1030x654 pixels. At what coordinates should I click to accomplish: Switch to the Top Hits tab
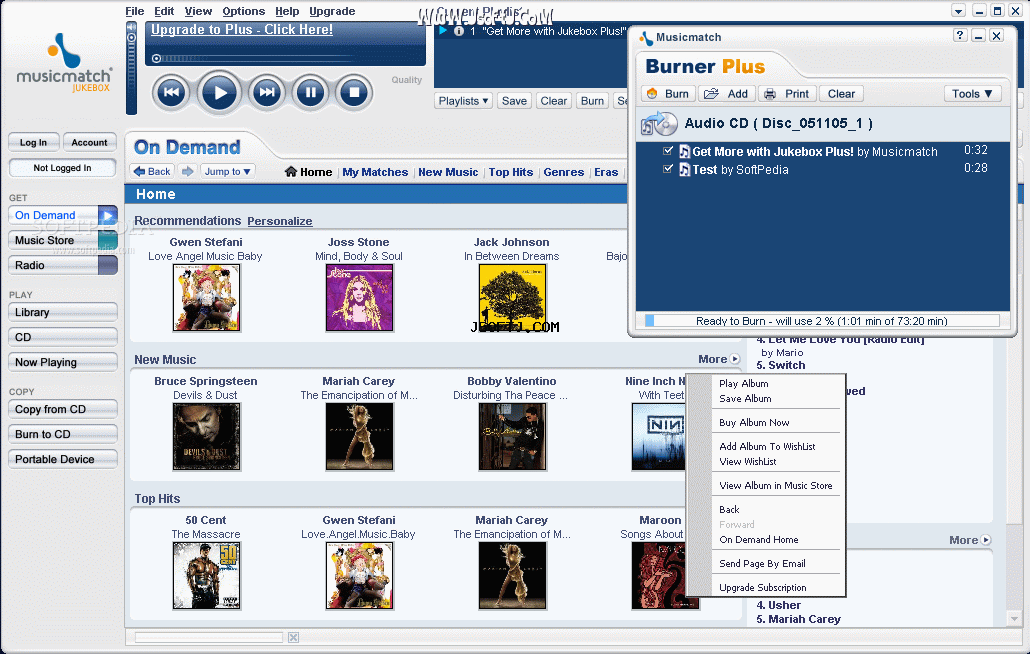coord(510,172)
